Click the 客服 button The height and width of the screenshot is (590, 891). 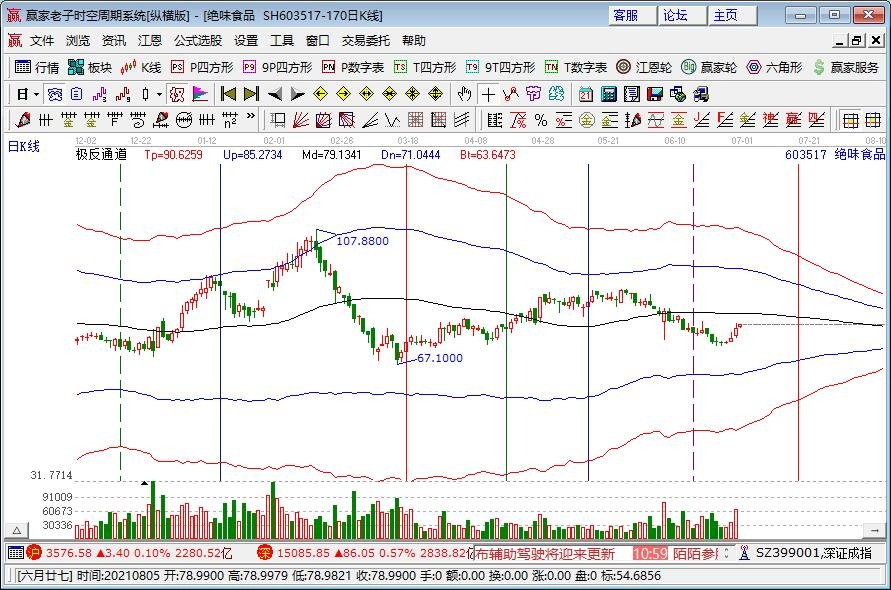coord(632,15)
